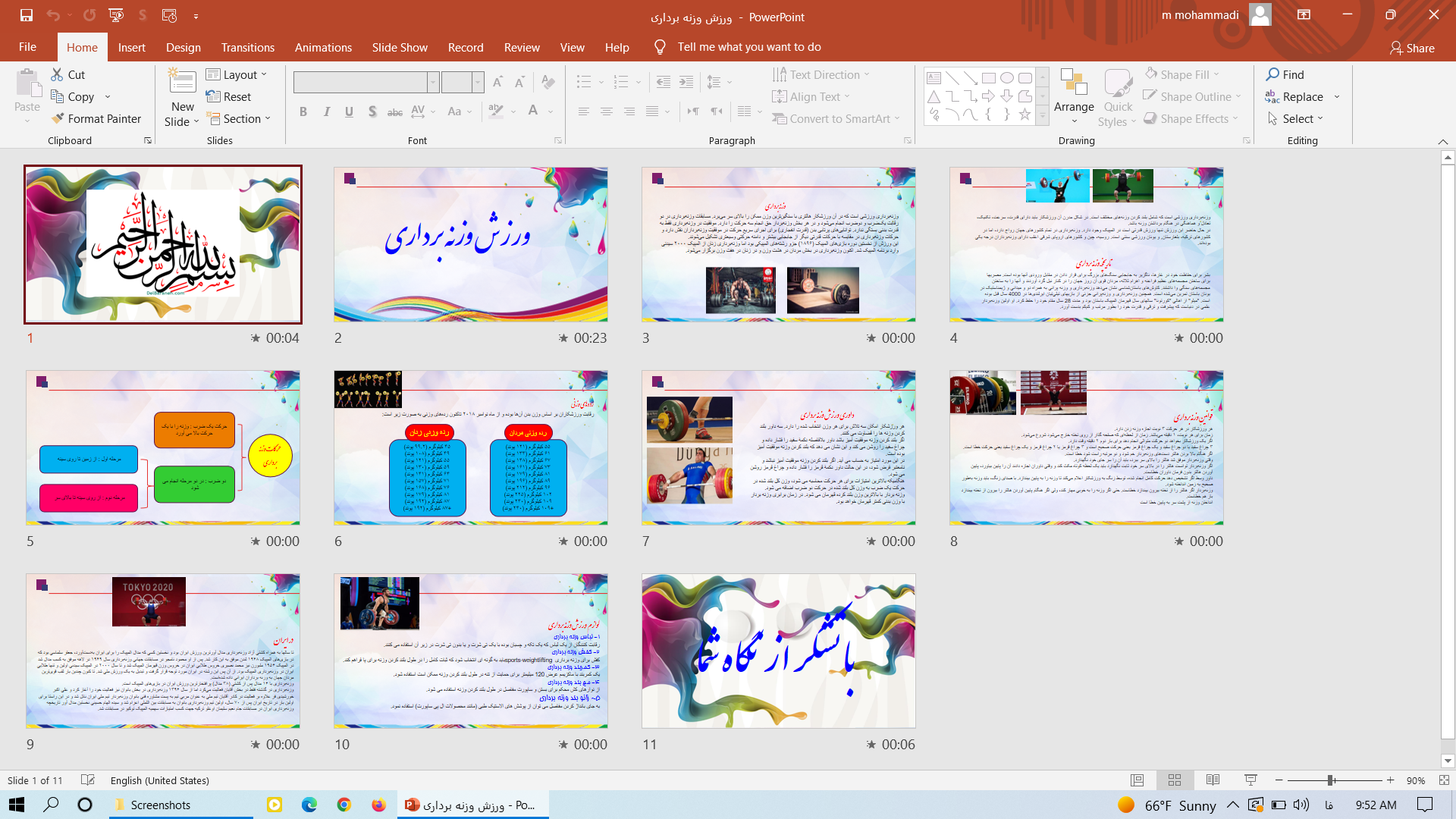Toggle Bold formatting button
This screenshot has width=1456, height=819.
click(x=303, y=111)
